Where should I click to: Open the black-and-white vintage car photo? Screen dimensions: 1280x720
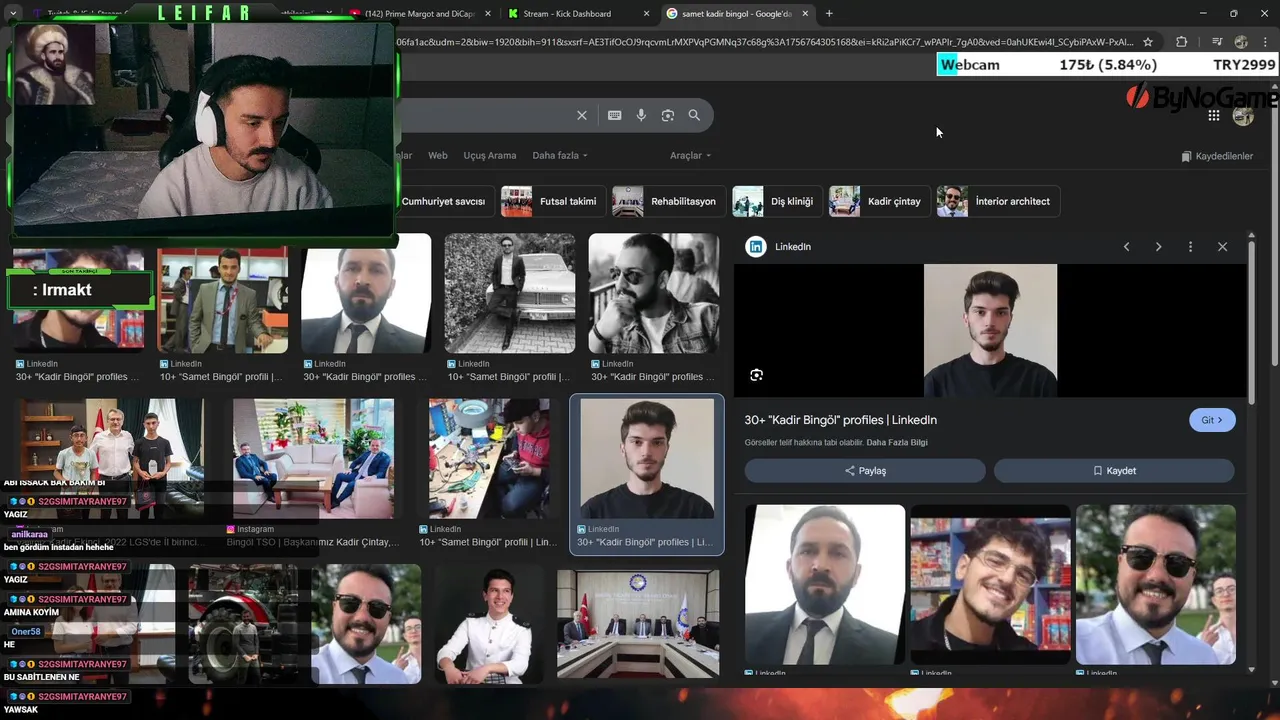510,293
